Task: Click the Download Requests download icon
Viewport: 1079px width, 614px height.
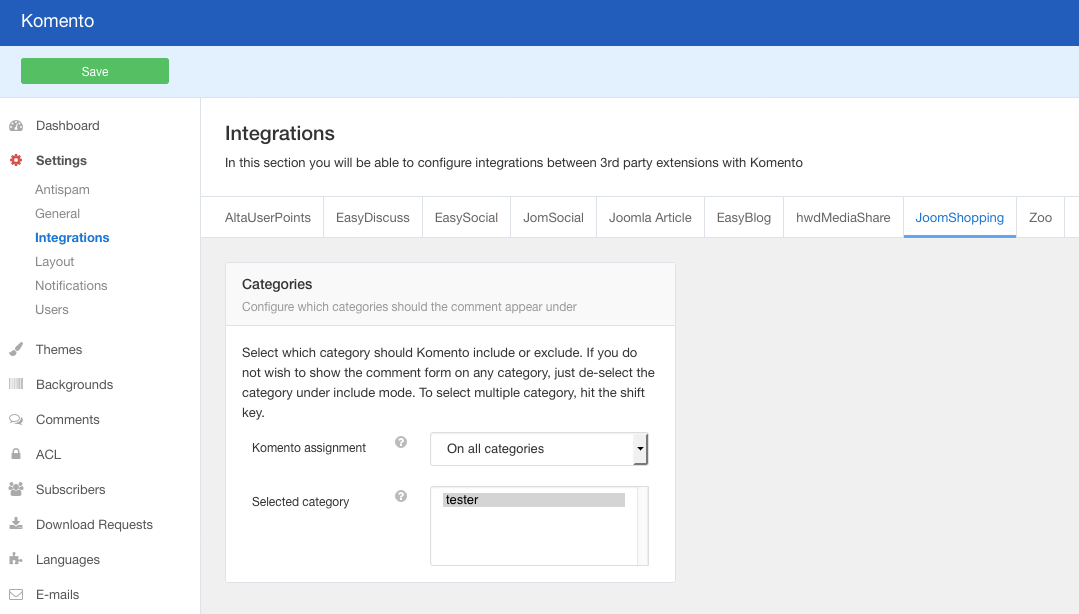Action: tap(16, 524)
